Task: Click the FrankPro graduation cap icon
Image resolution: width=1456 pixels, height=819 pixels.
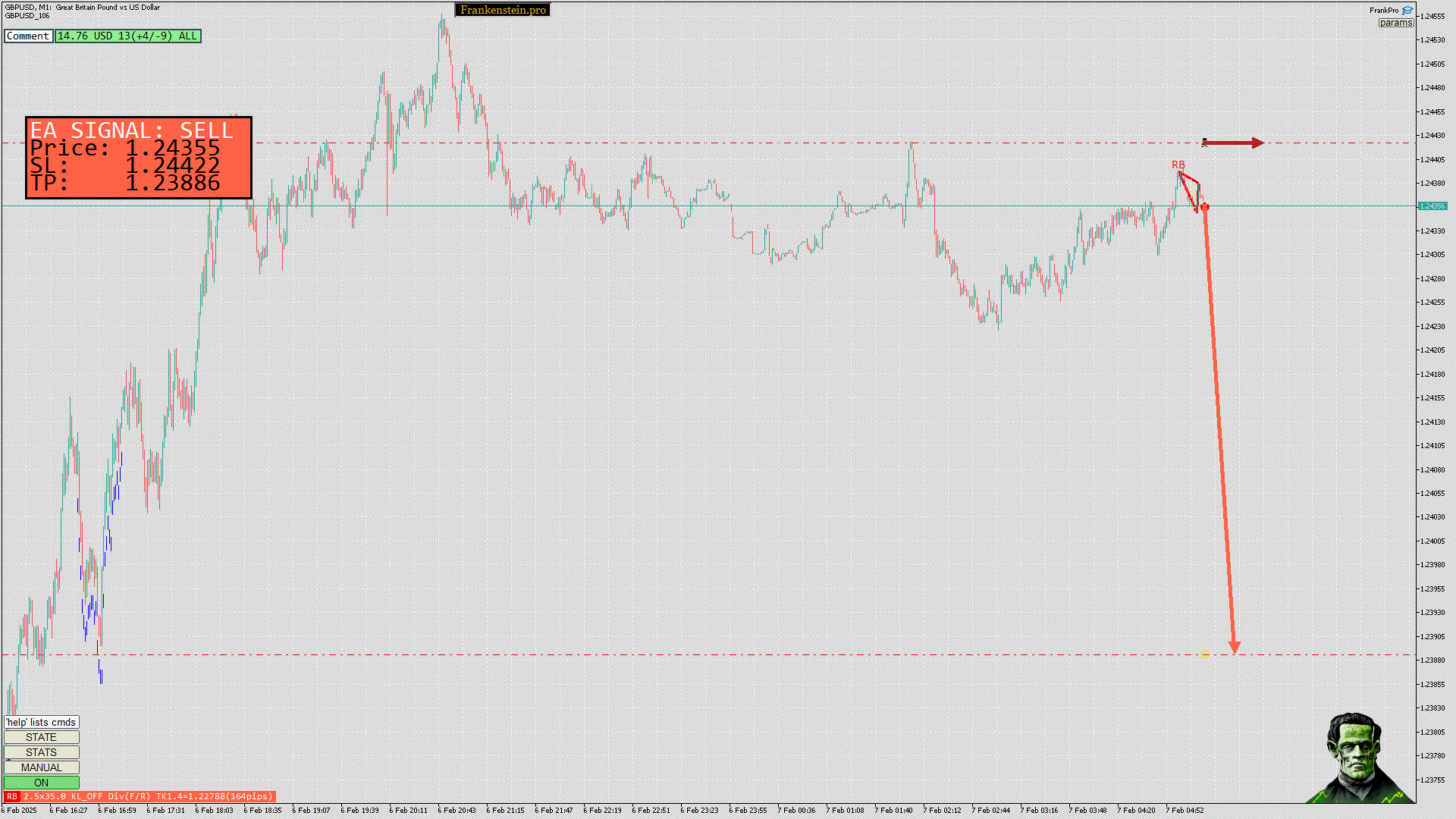Action: click(x=1407, y=11)
